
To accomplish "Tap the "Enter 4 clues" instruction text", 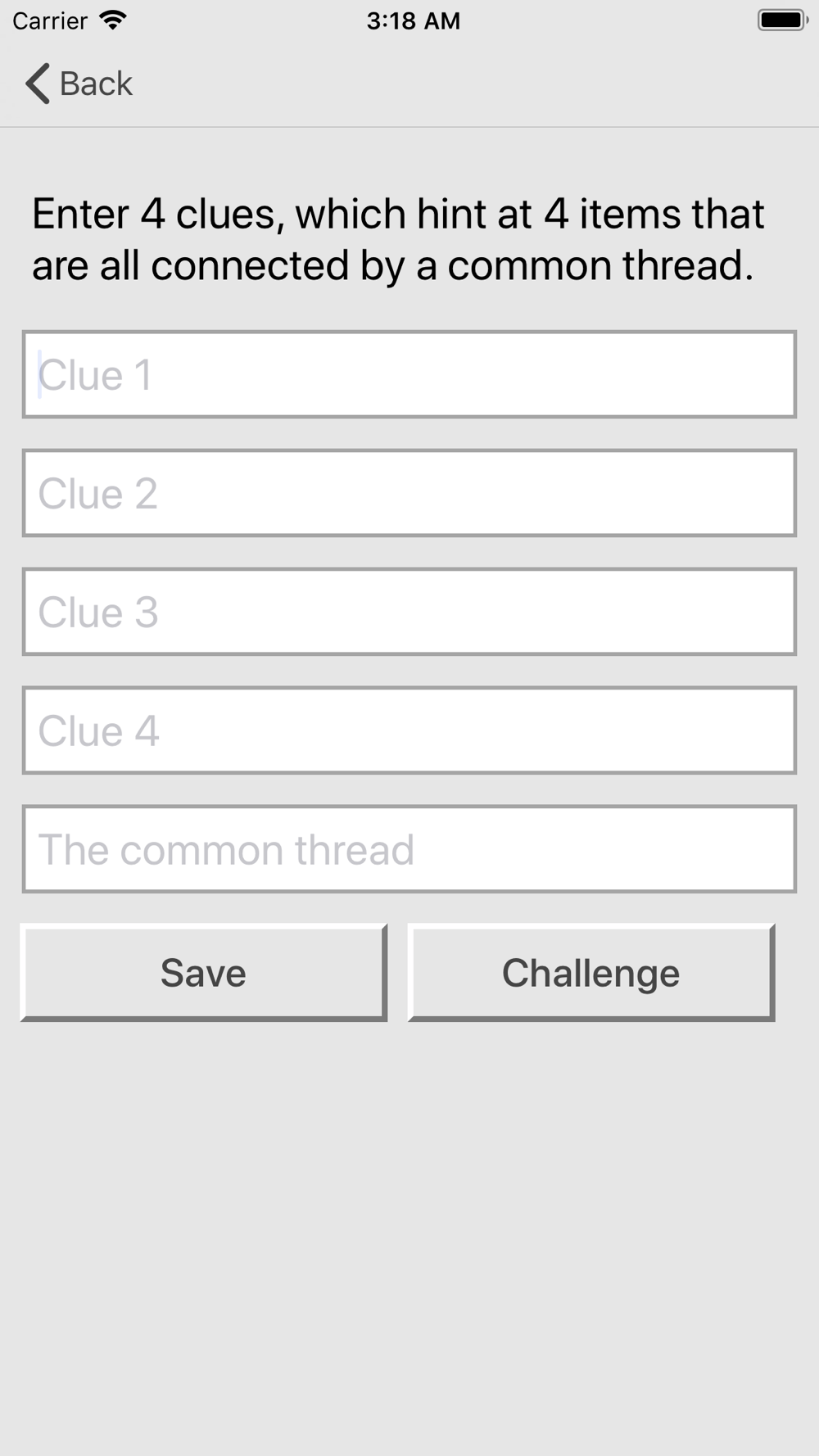I will click(399, 239).
